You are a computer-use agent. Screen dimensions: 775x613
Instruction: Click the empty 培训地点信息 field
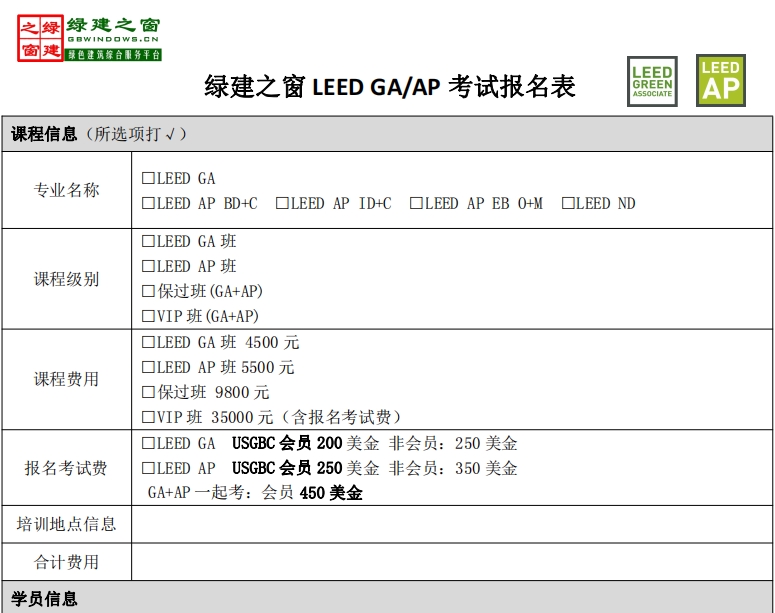point(452,524)
